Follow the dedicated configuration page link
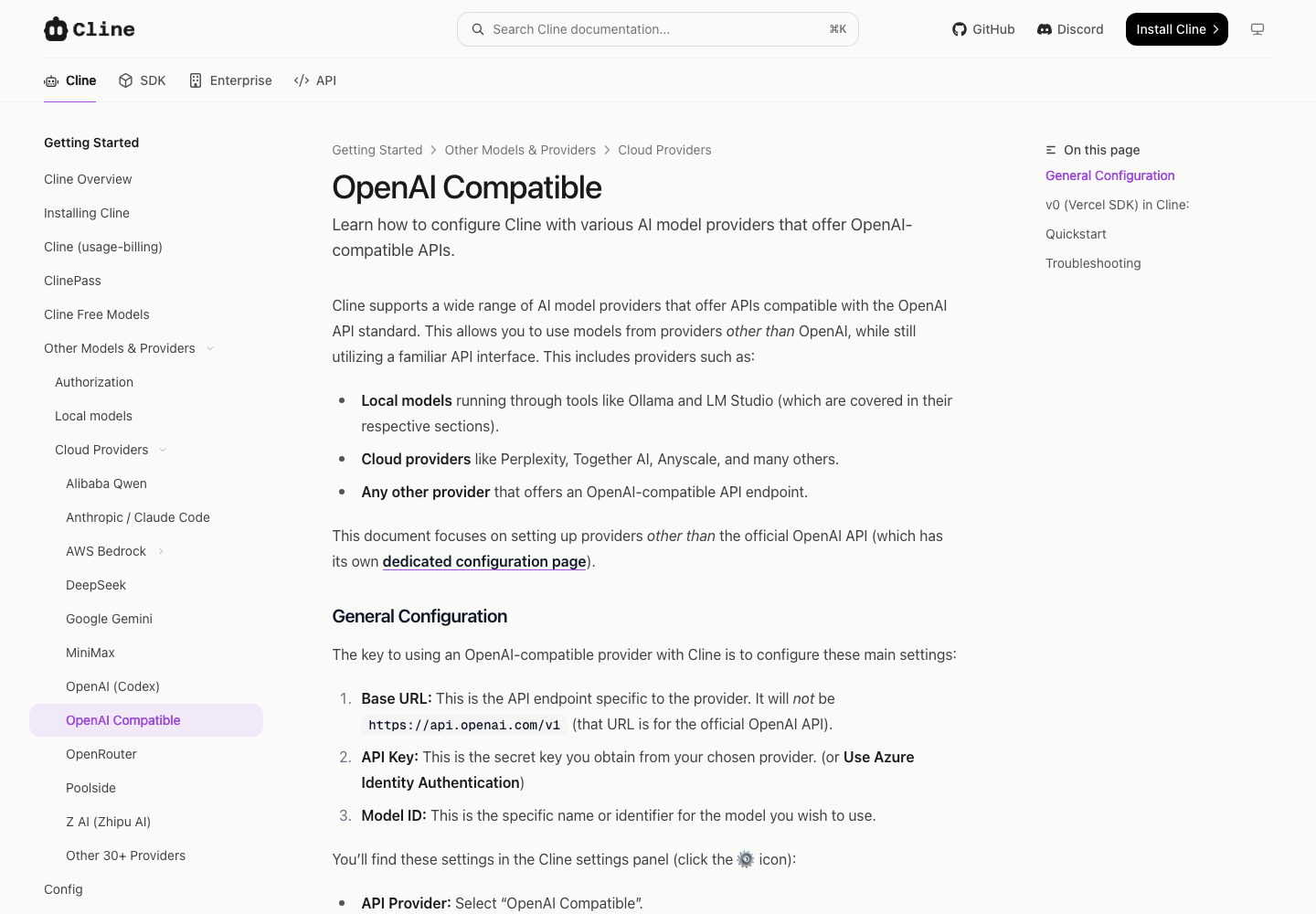 [484, 561]
